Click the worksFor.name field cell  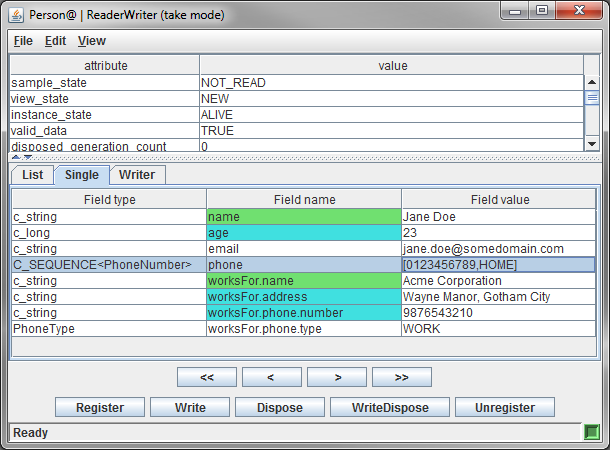pos(304,280)
